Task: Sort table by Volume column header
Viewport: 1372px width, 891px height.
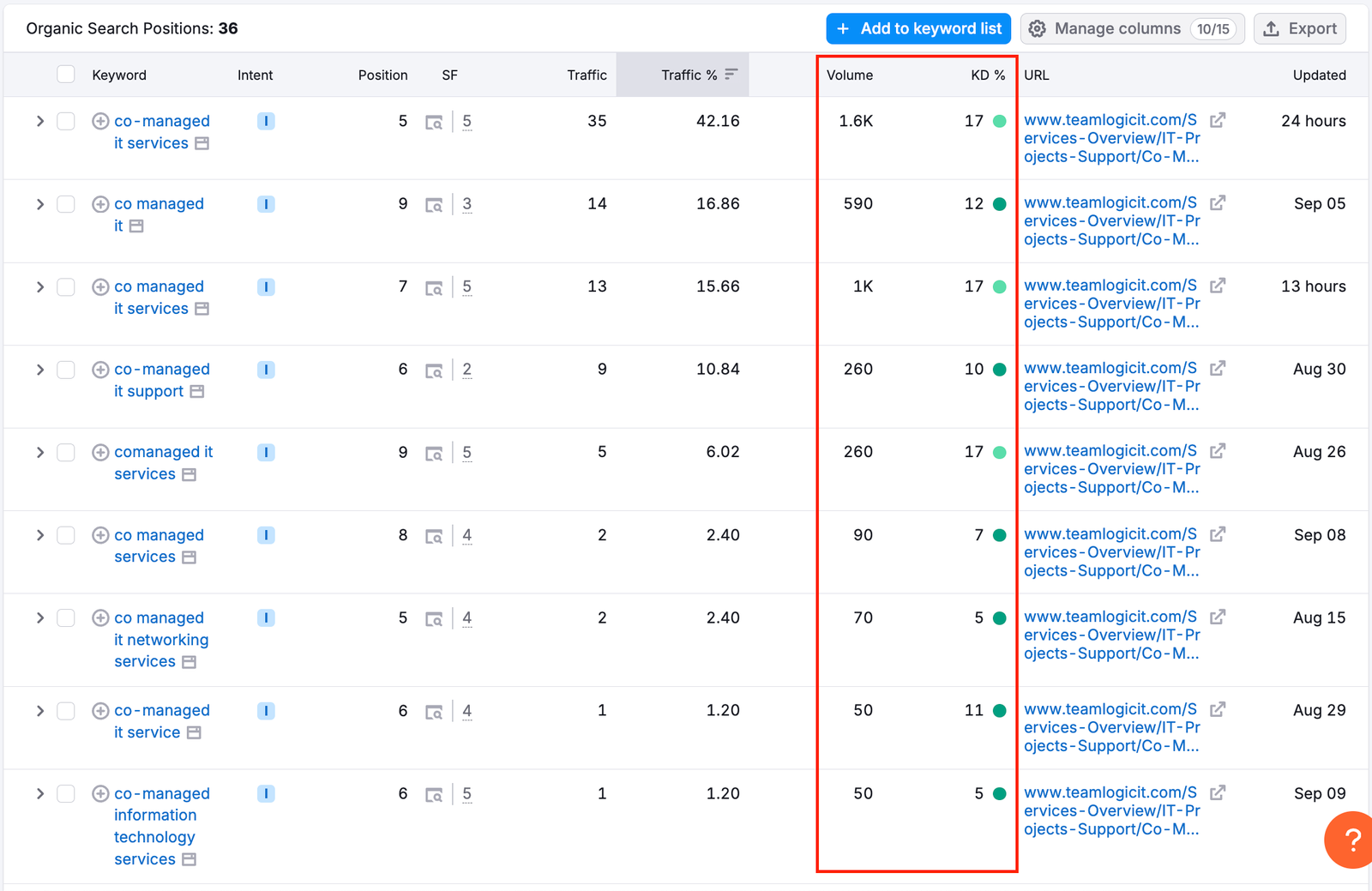Action: tap(849, 75)
